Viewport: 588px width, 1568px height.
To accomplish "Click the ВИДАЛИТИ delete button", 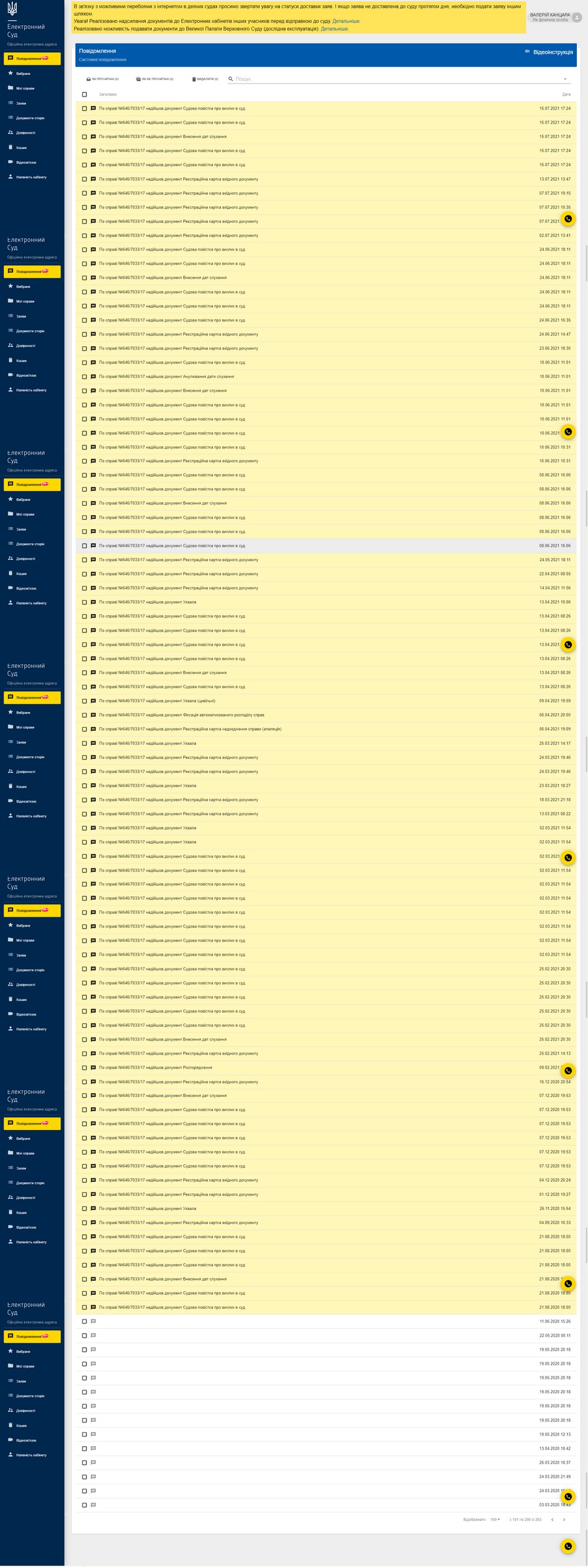I will [x=205, y=79].
